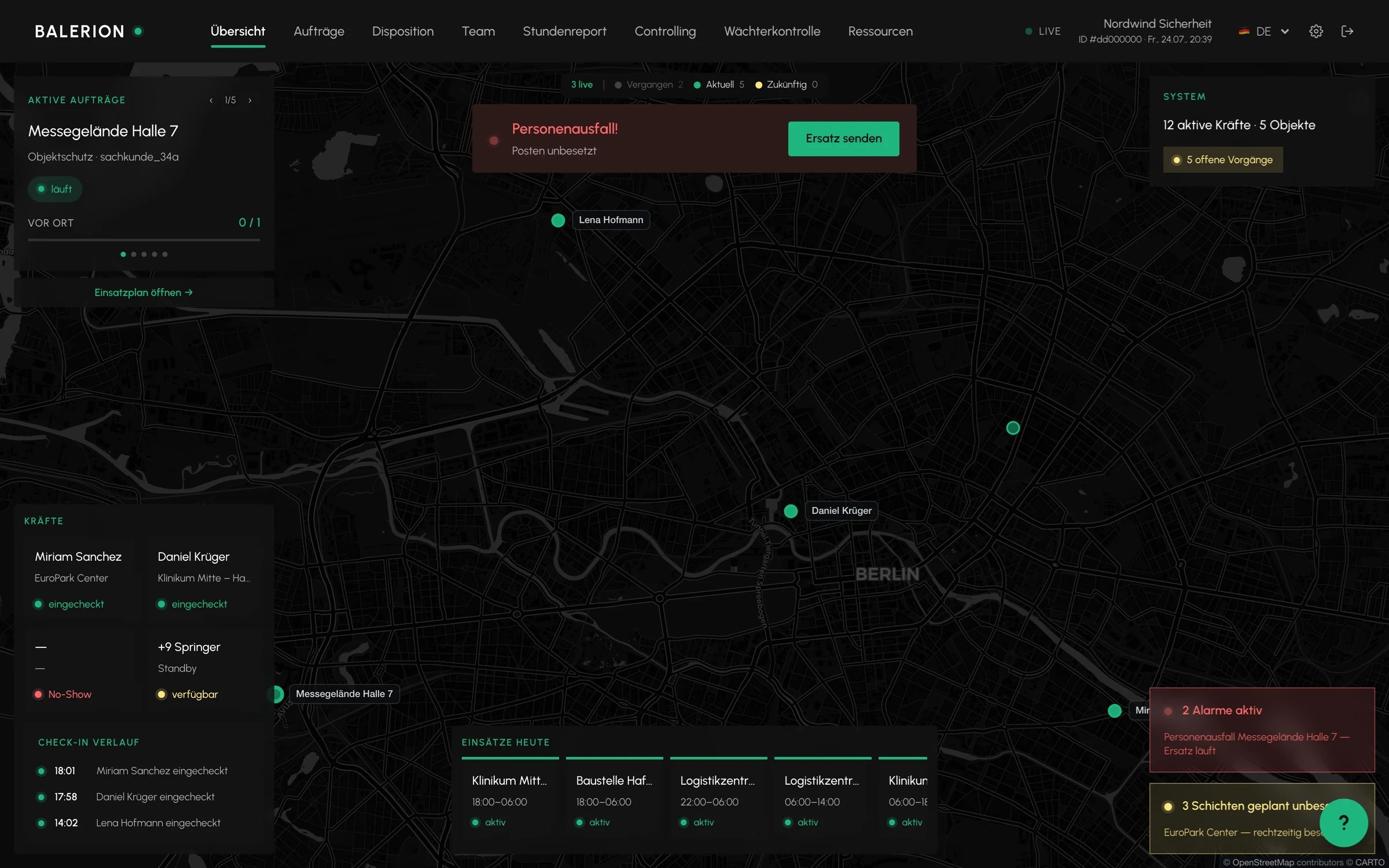Click the Daniel Krüger map label
The height and width of the screenshot is (868, 1389).
(x=842, y=510)
